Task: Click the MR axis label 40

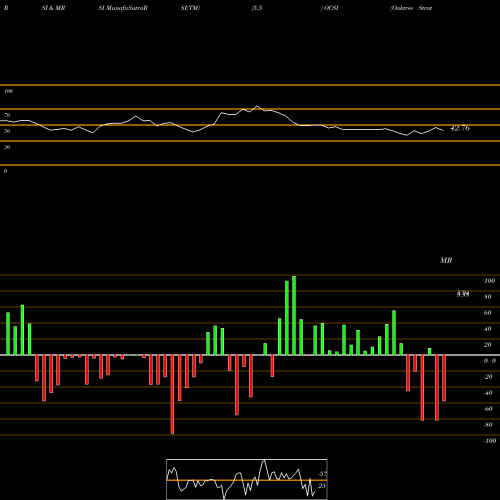Action: (488, 329)
